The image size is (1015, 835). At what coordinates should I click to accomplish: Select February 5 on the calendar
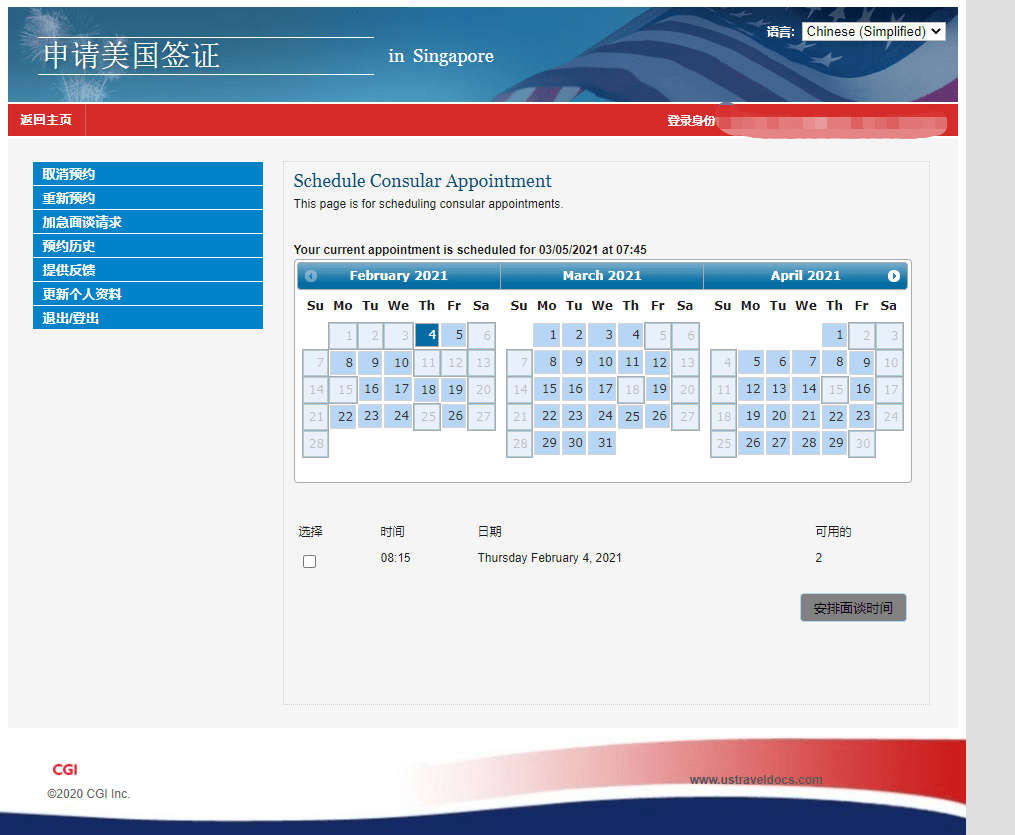pyautogui.click(x=455, y=335)
